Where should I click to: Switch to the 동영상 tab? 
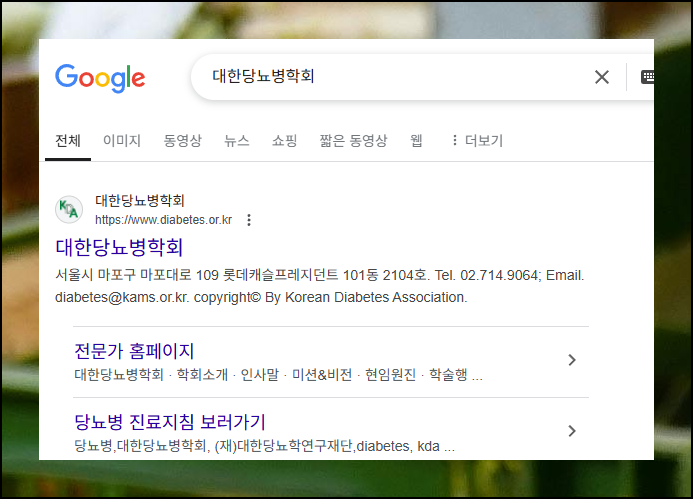tap(183, 141)
